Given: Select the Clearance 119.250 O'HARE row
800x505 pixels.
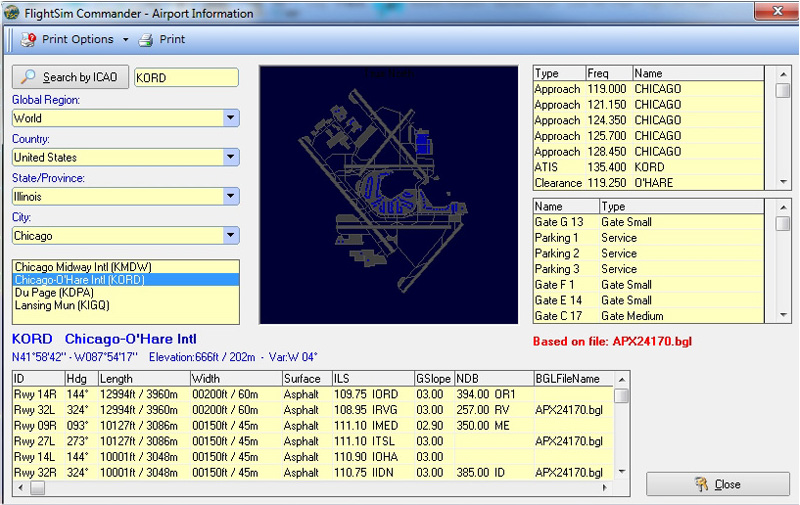Looking at the screenshot, I should [648, 183].
